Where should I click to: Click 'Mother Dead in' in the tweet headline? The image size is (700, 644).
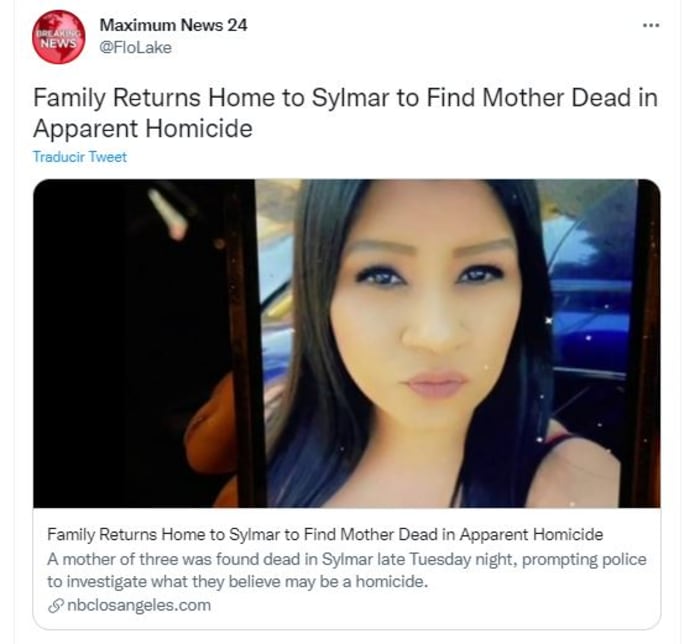click(570, 98)
